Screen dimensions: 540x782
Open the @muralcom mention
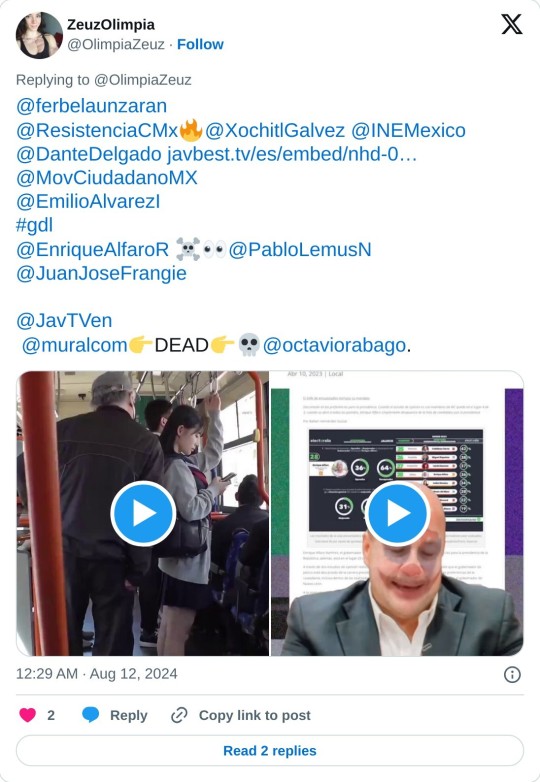[x=75, y=345]
